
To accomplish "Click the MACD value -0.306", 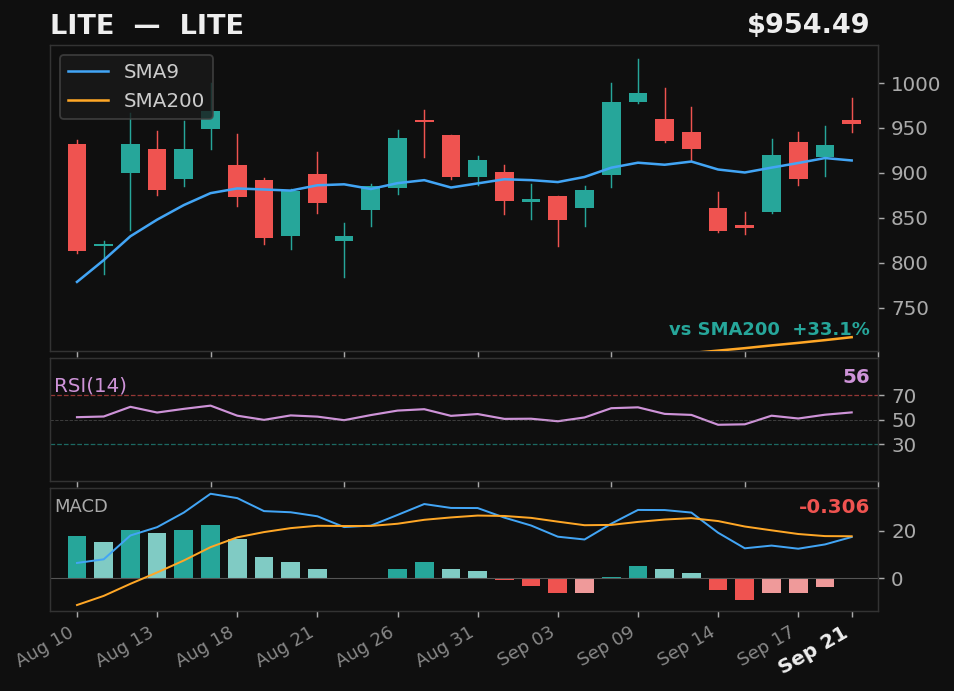I will tap(834, 506).
